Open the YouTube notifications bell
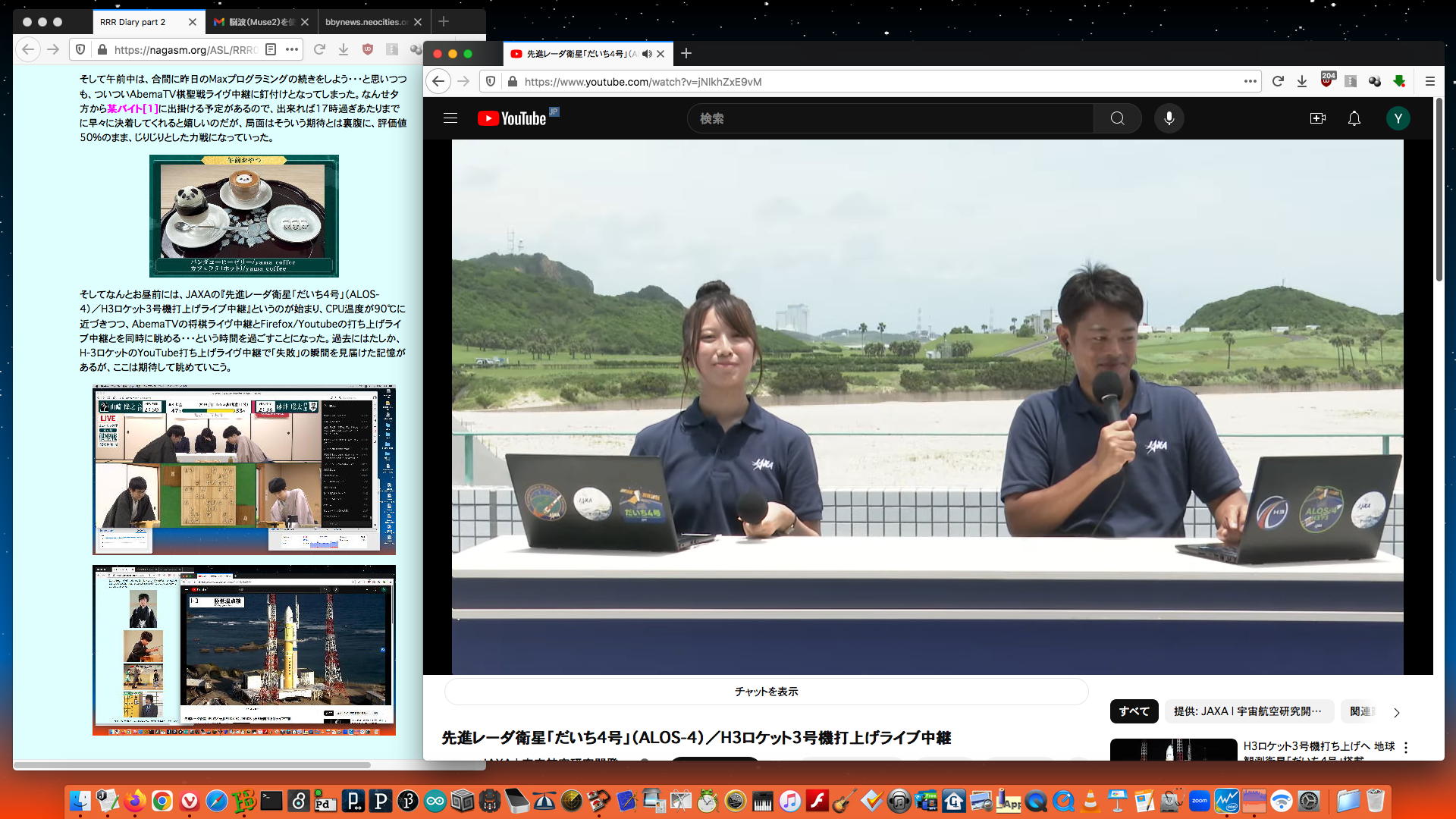The width and height of the screenshot is (1456, 819). 1354,118
